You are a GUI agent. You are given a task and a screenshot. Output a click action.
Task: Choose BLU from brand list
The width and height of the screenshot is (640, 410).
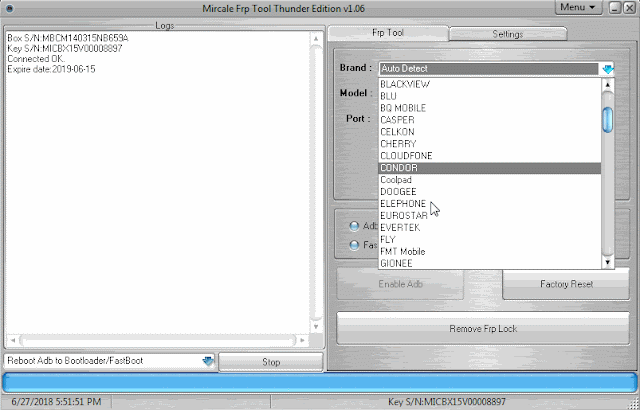(x=490, y=96)
